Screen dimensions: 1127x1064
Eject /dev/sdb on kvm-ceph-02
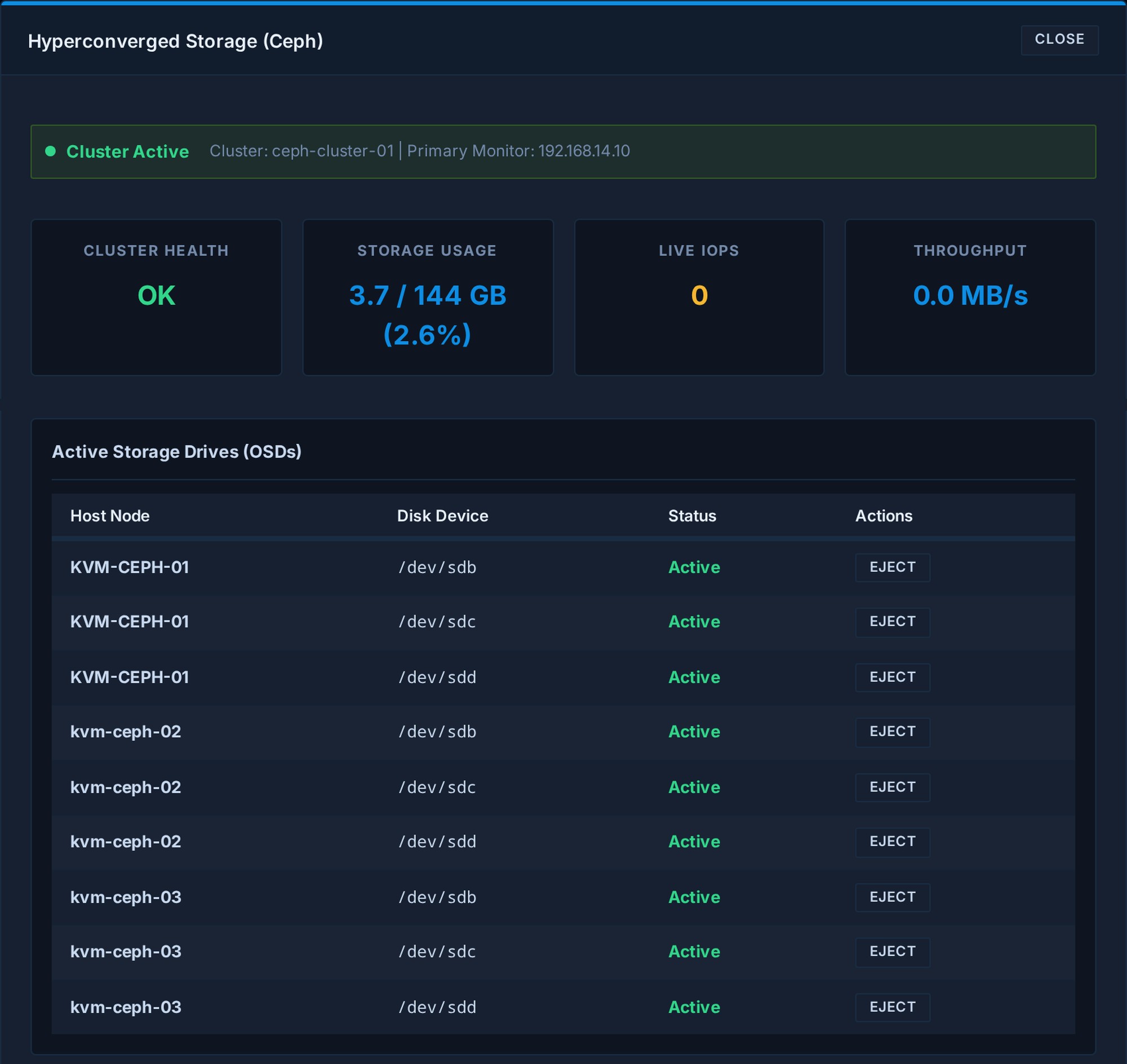893,732
